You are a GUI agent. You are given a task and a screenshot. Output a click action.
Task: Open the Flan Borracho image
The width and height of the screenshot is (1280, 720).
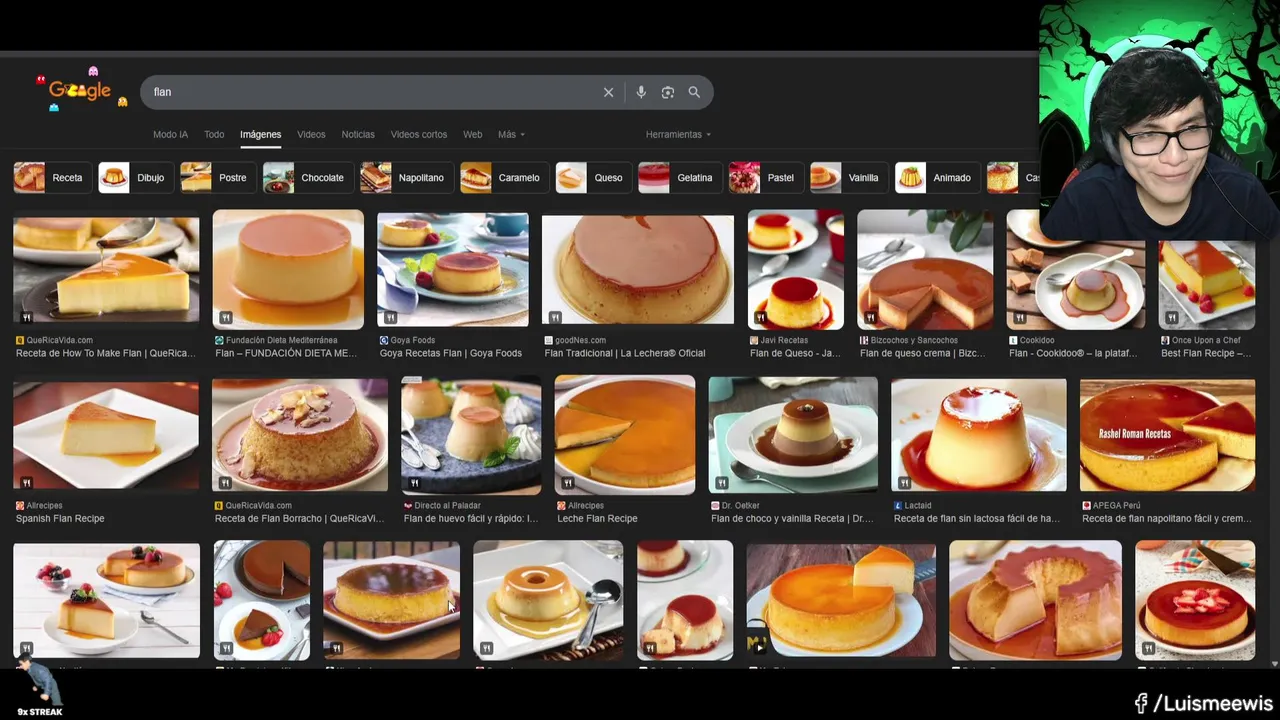click(300, 436)
